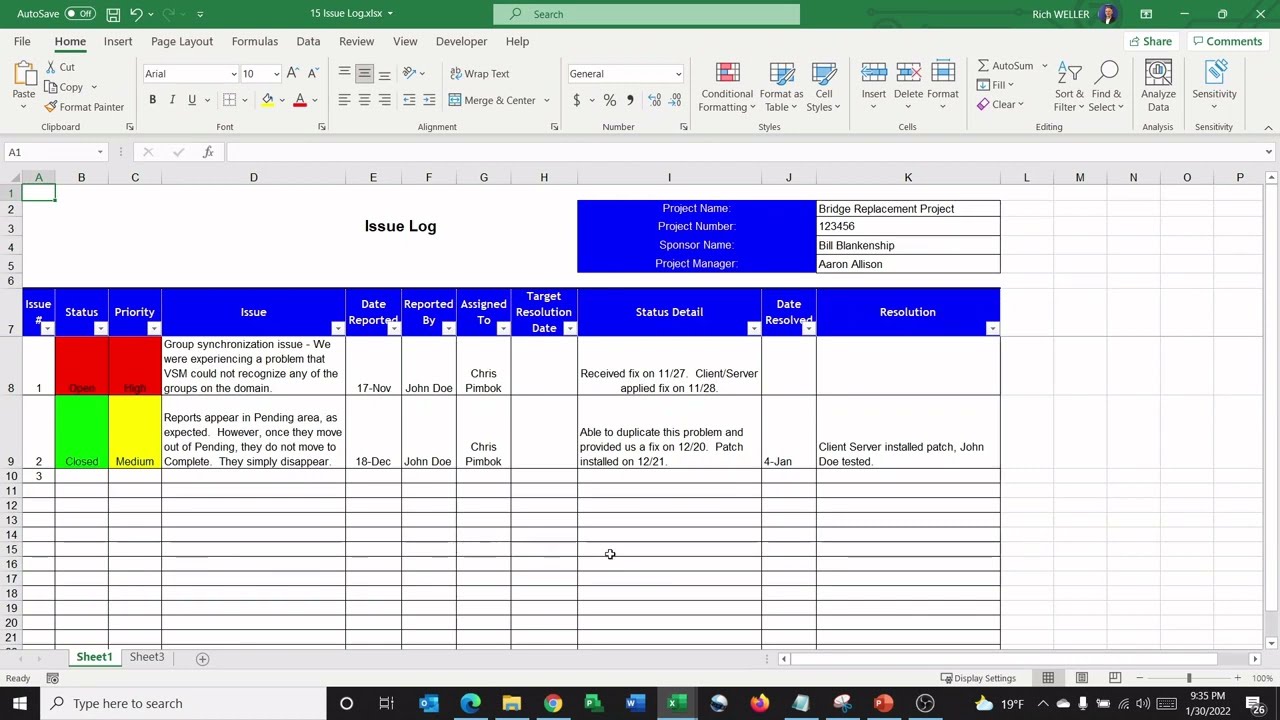
Task: Open the Arial font name dropdown
Action: [234, 74]
